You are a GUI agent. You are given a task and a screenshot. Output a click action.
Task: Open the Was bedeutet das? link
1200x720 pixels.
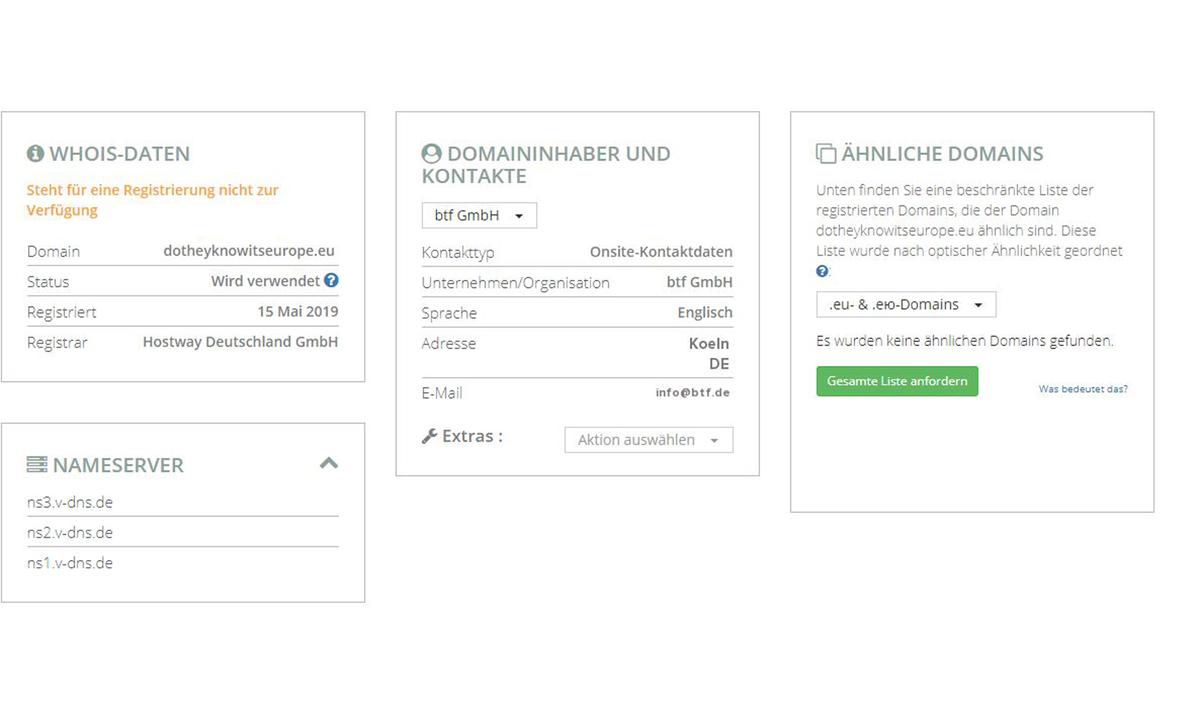pos(1083,389)
